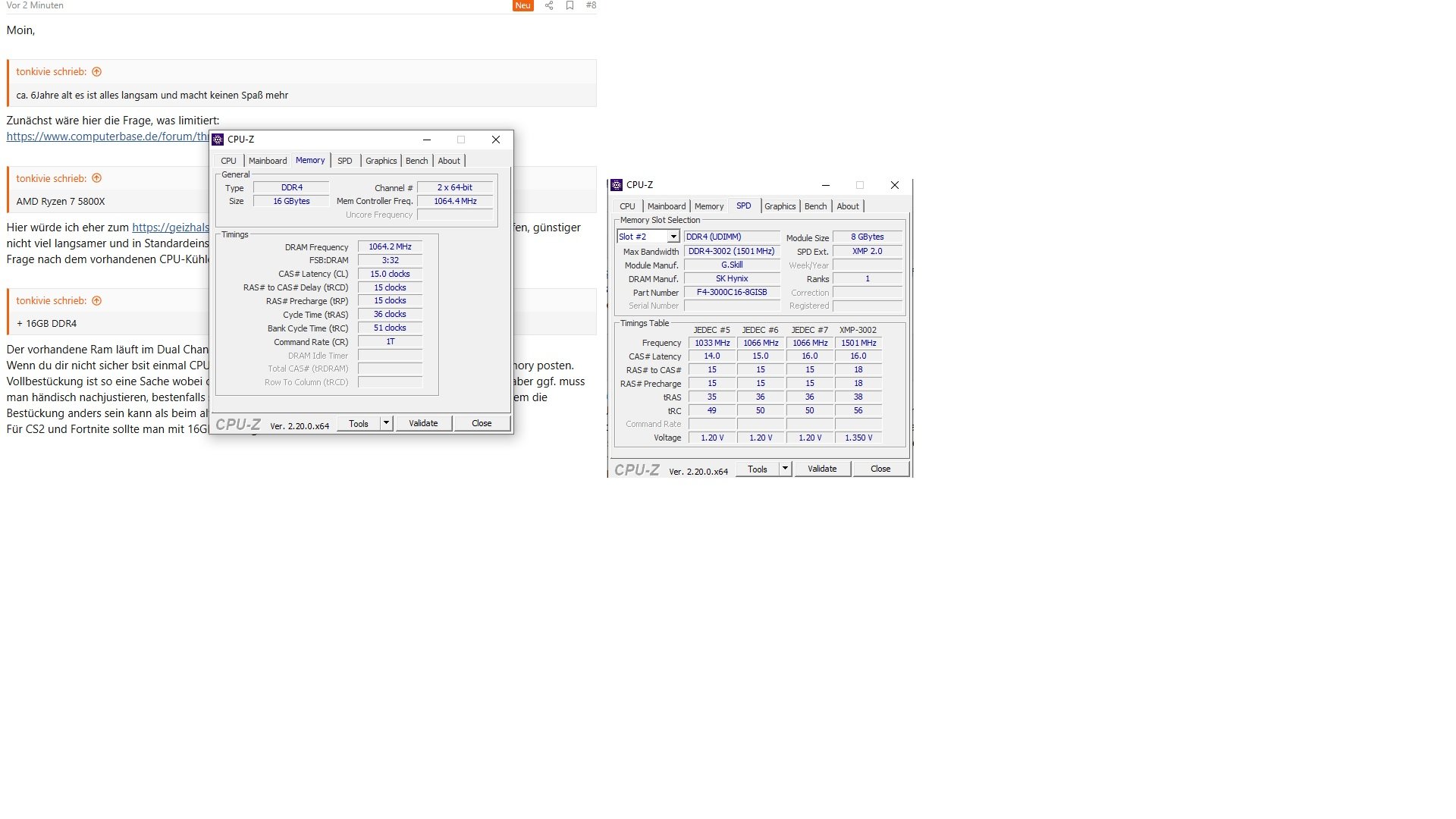Click the DDR4 (UDIMM) module type field
Viewport: 1456px width, 819px height.
[732, 237]
